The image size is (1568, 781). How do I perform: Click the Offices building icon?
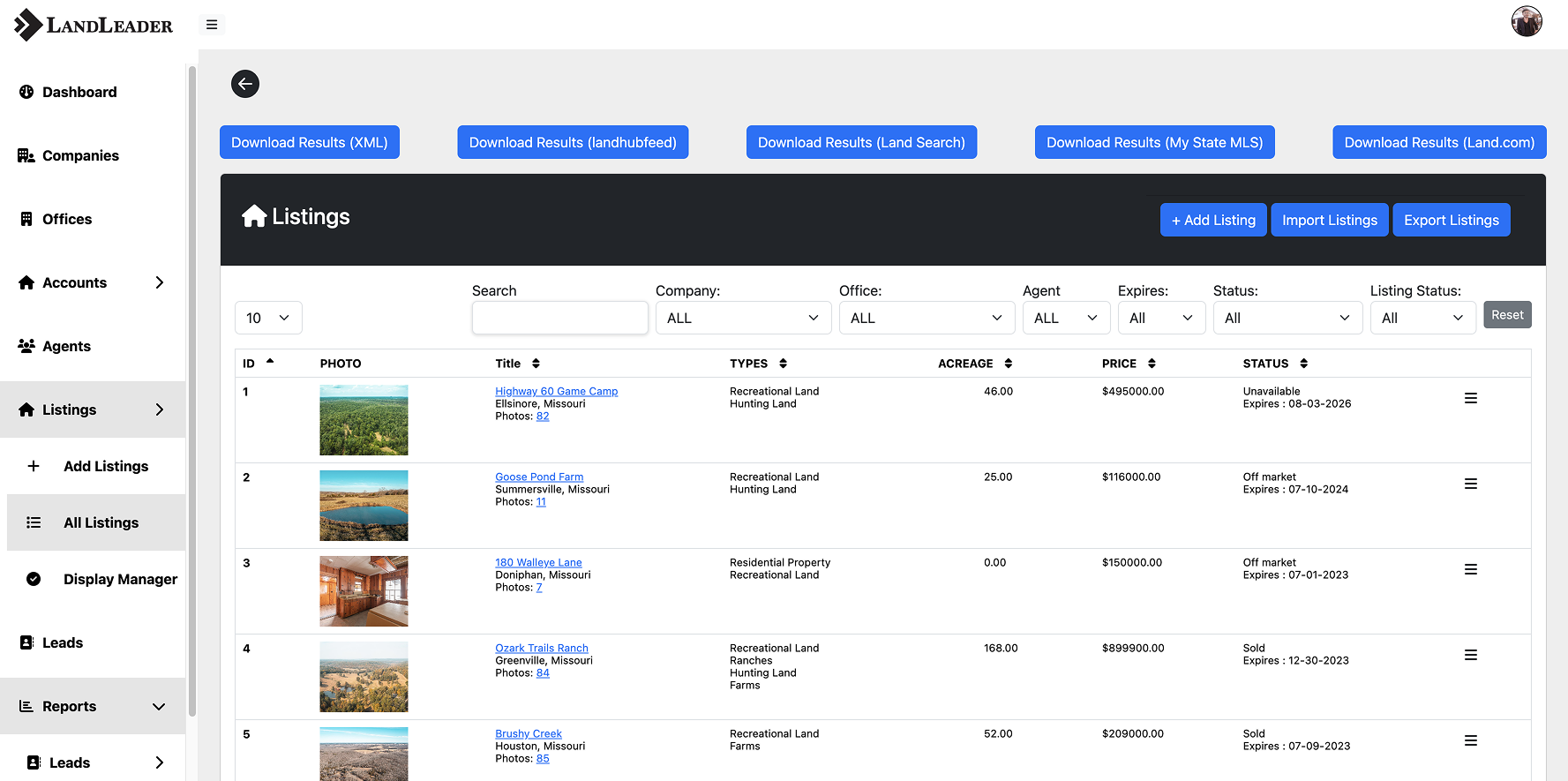coord(26,219)
